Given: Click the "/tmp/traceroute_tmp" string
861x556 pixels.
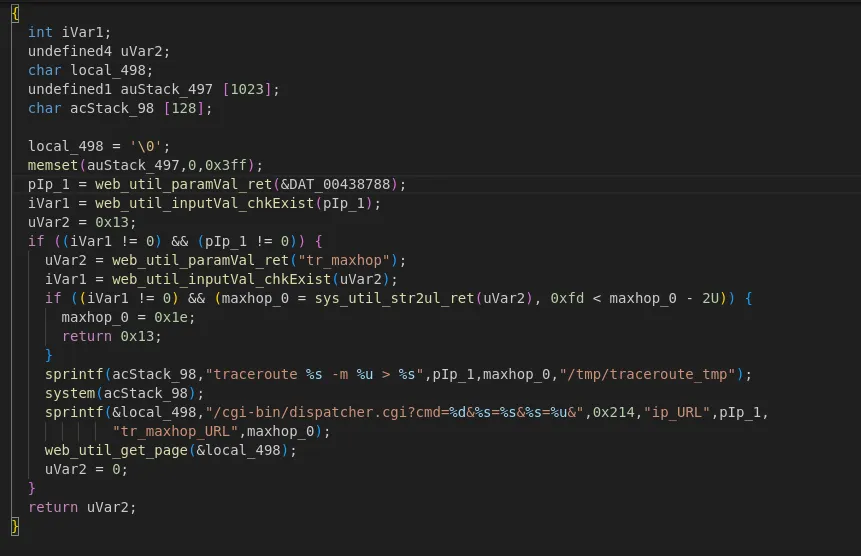Looking at the screenshot, I should (x=647, y=374).
